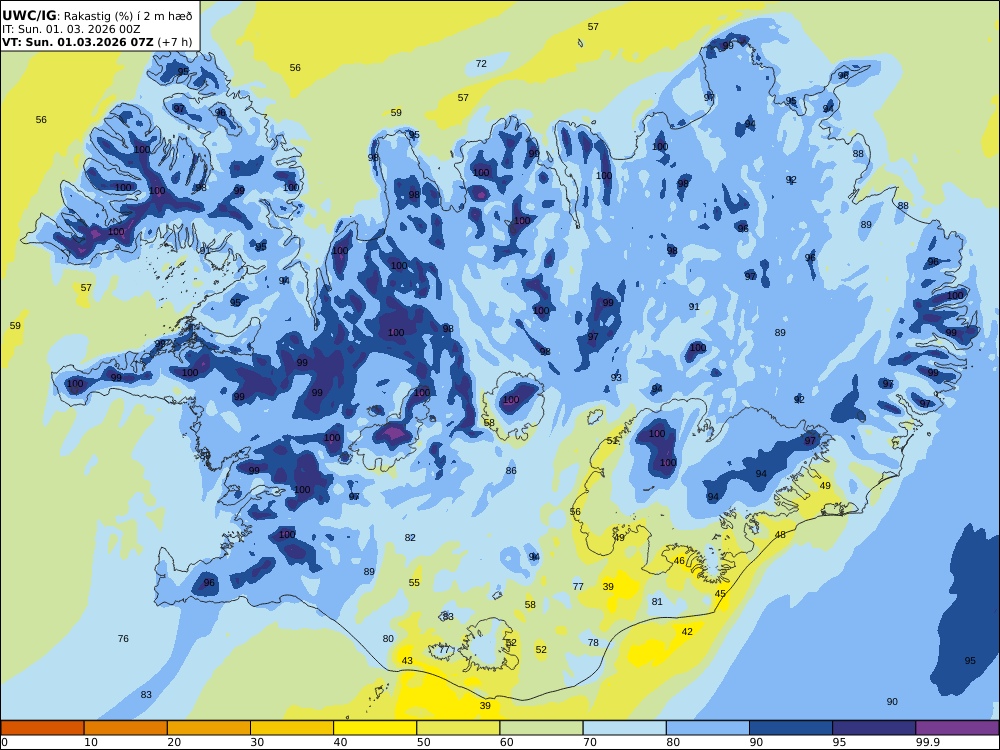Click the 0–10 dark orange legend swatch
Screen dimensions: 1000x750
(42, 728)
